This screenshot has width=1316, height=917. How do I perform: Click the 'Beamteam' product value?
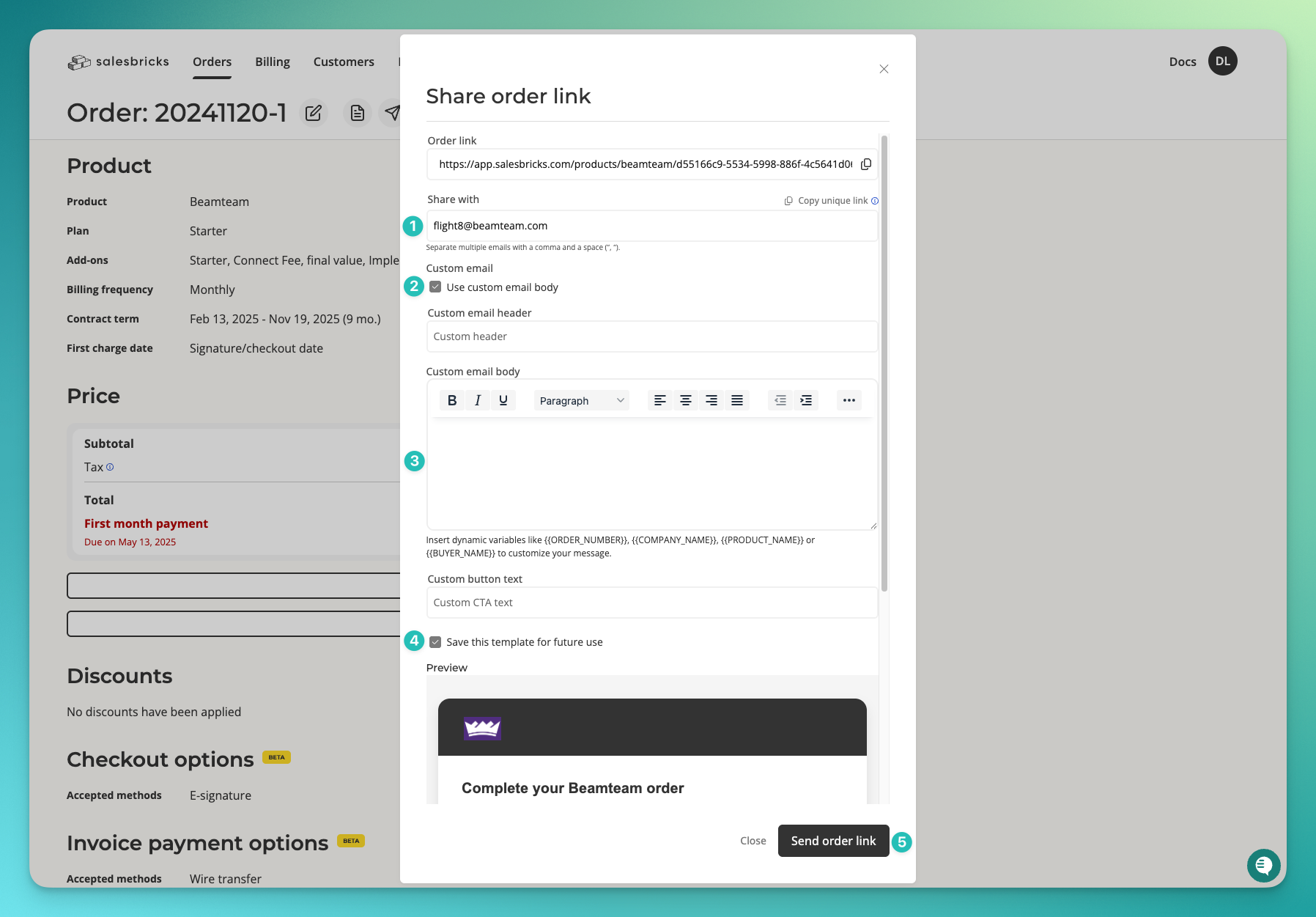pos(219,202)
